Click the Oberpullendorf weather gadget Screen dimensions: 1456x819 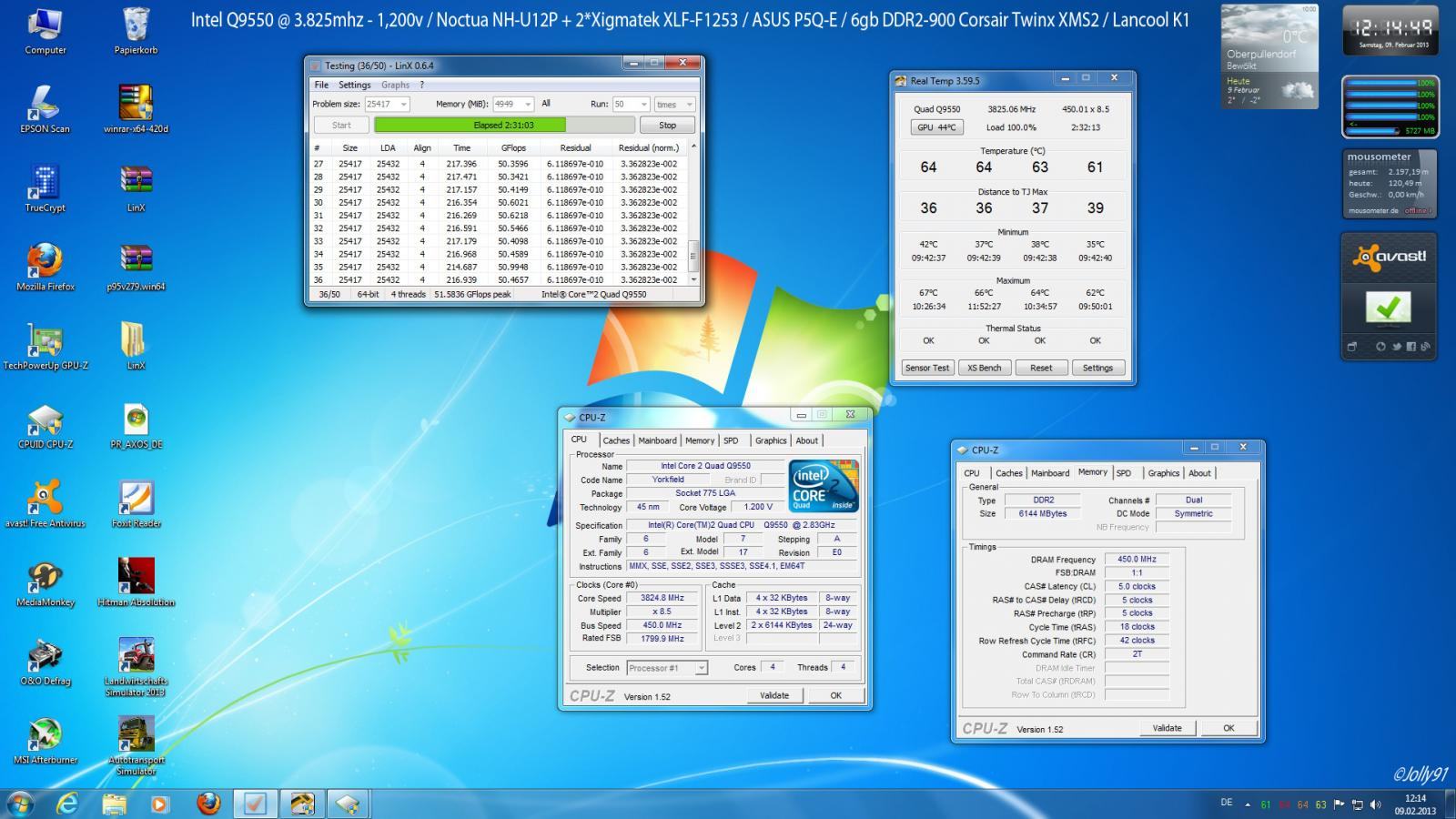1269,56
